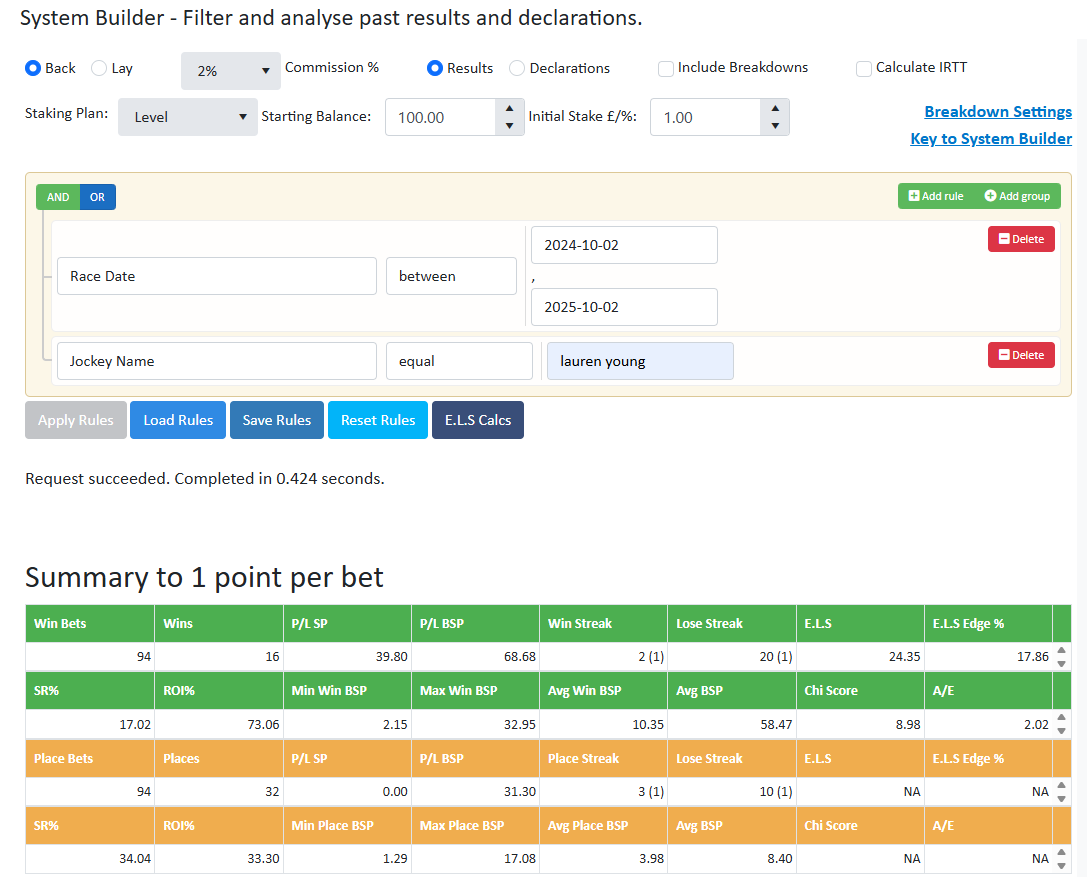Open the Breakdown Settings link

pos(997,112)
